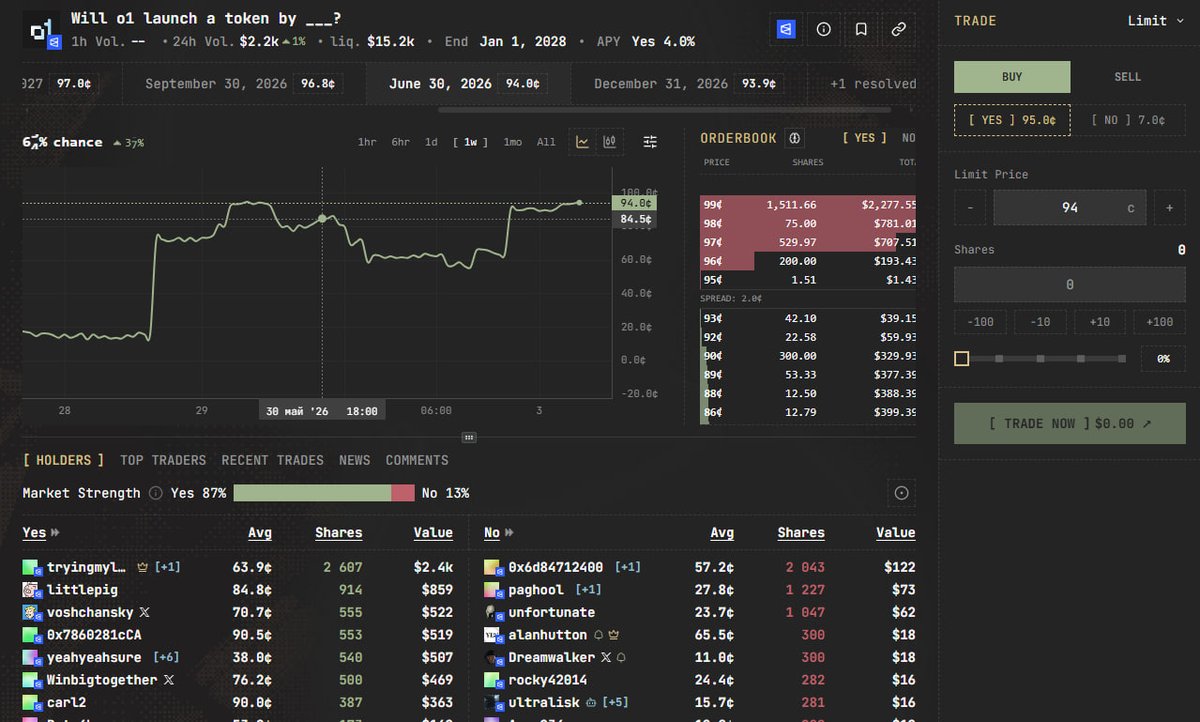The image size is (1200, 722).
Task: Click the blue Polymarket source icon
Action: (x=786, y=29)
